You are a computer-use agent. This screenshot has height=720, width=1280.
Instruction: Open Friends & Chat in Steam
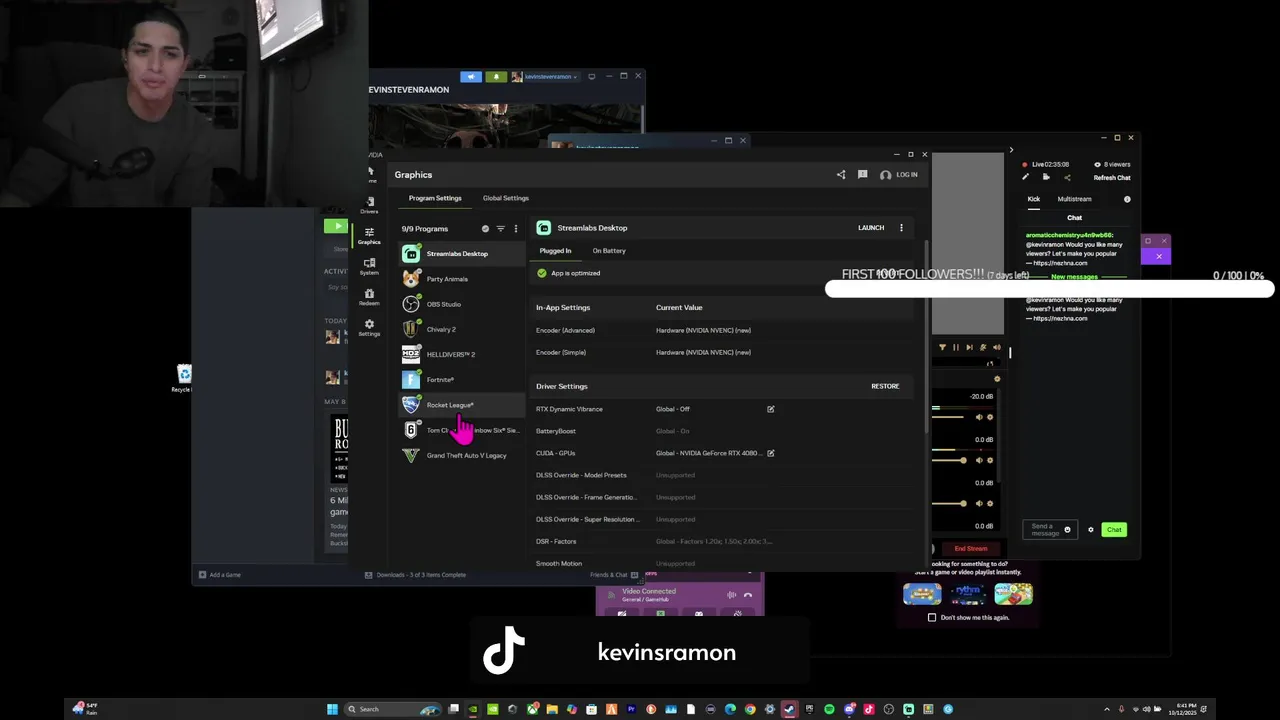[614, 575]
